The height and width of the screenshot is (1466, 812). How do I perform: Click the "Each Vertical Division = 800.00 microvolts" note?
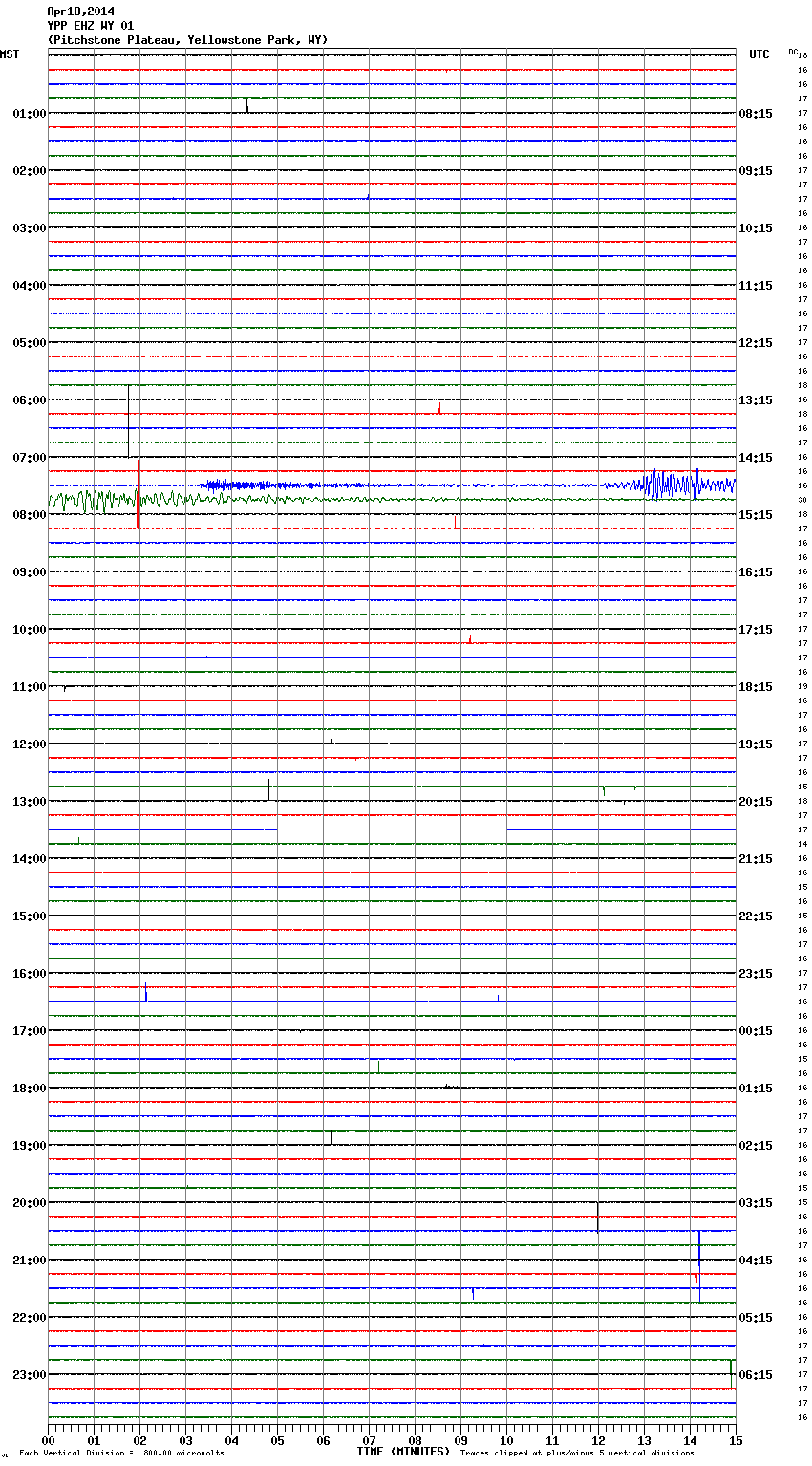pyautogui.click(x=121, y=1454)
